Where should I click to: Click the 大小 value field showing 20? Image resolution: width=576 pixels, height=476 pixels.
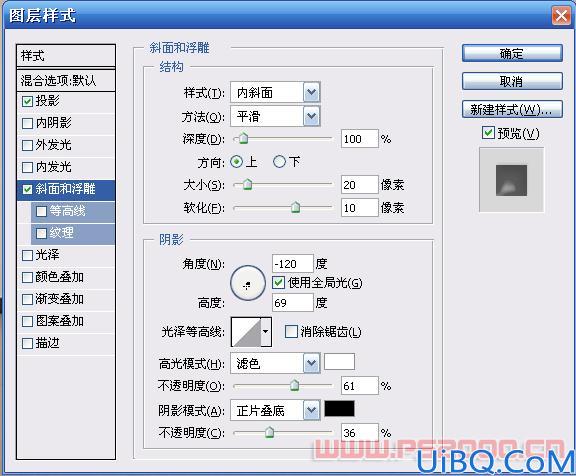[x=360, y=185]
